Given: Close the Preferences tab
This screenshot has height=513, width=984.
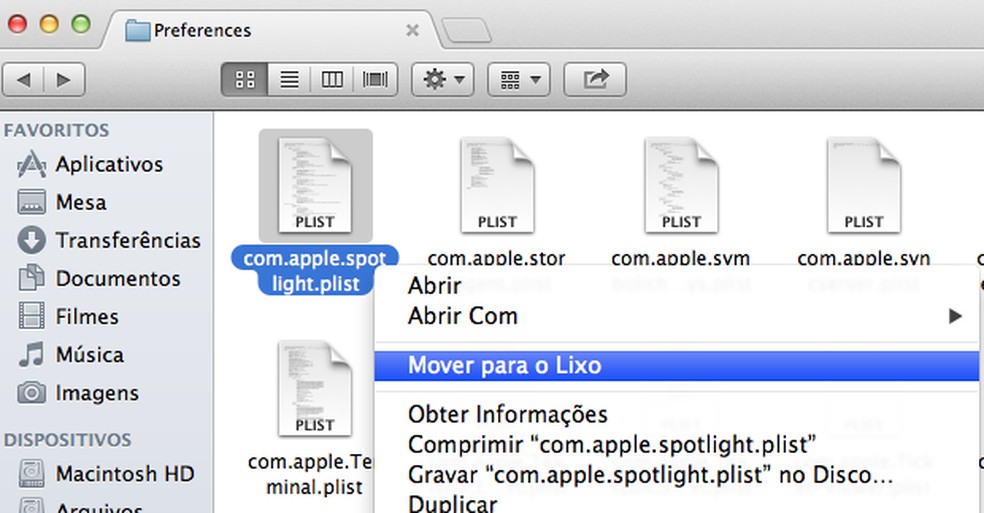Looking at the screenshot, I should (x=412, y=30).
